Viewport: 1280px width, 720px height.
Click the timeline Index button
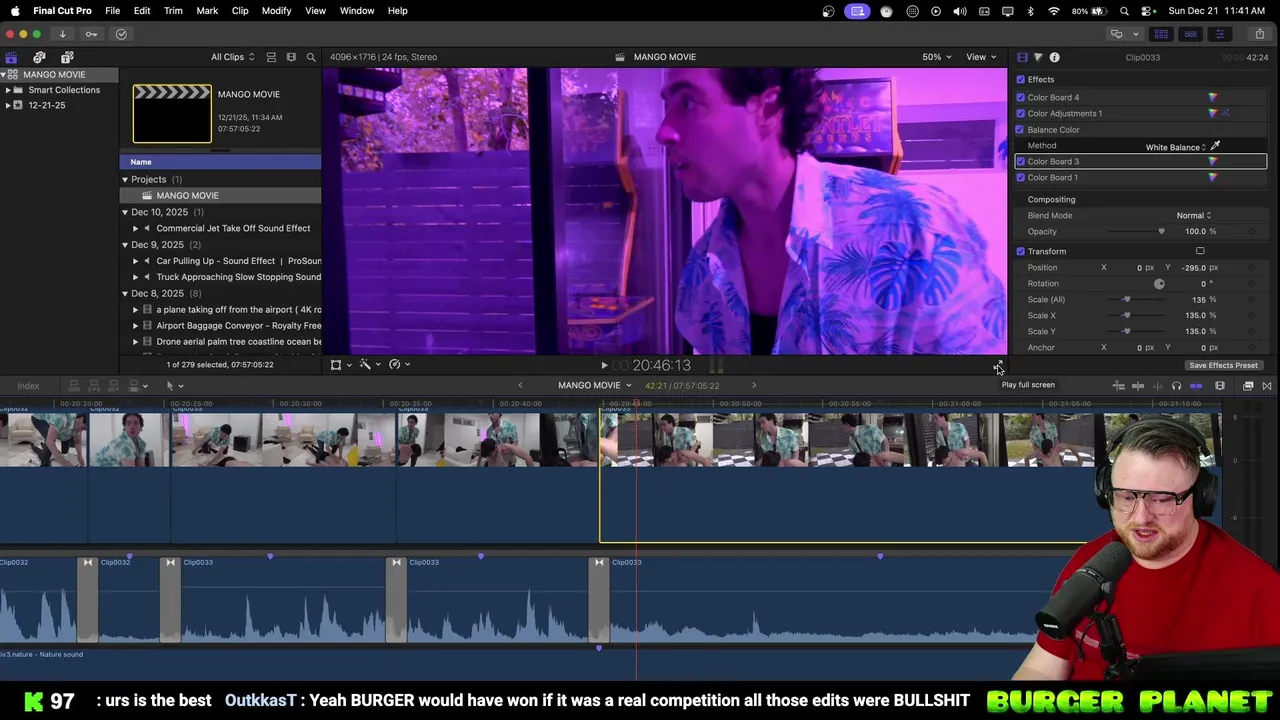pyautogui.click(x=28, y=386)
